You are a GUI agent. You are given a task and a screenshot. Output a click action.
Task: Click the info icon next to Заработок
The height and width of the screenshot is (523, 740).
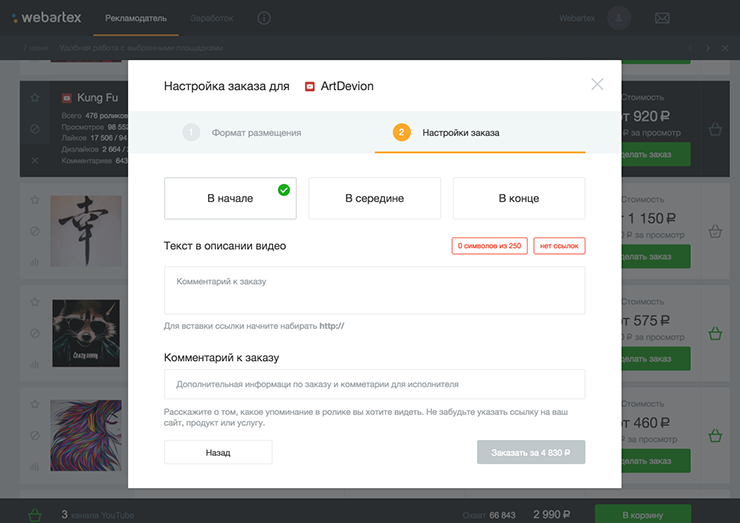pyautogui.click(x=264, y=18)
